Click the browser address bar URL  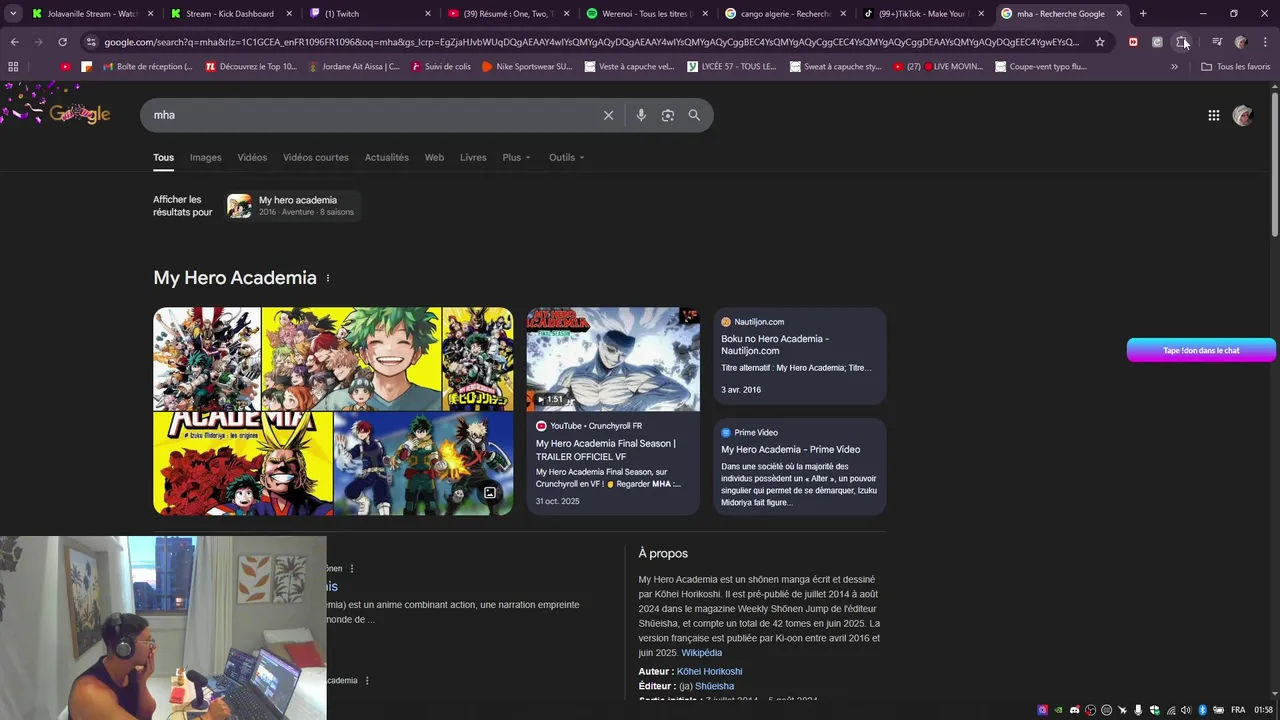591,42
